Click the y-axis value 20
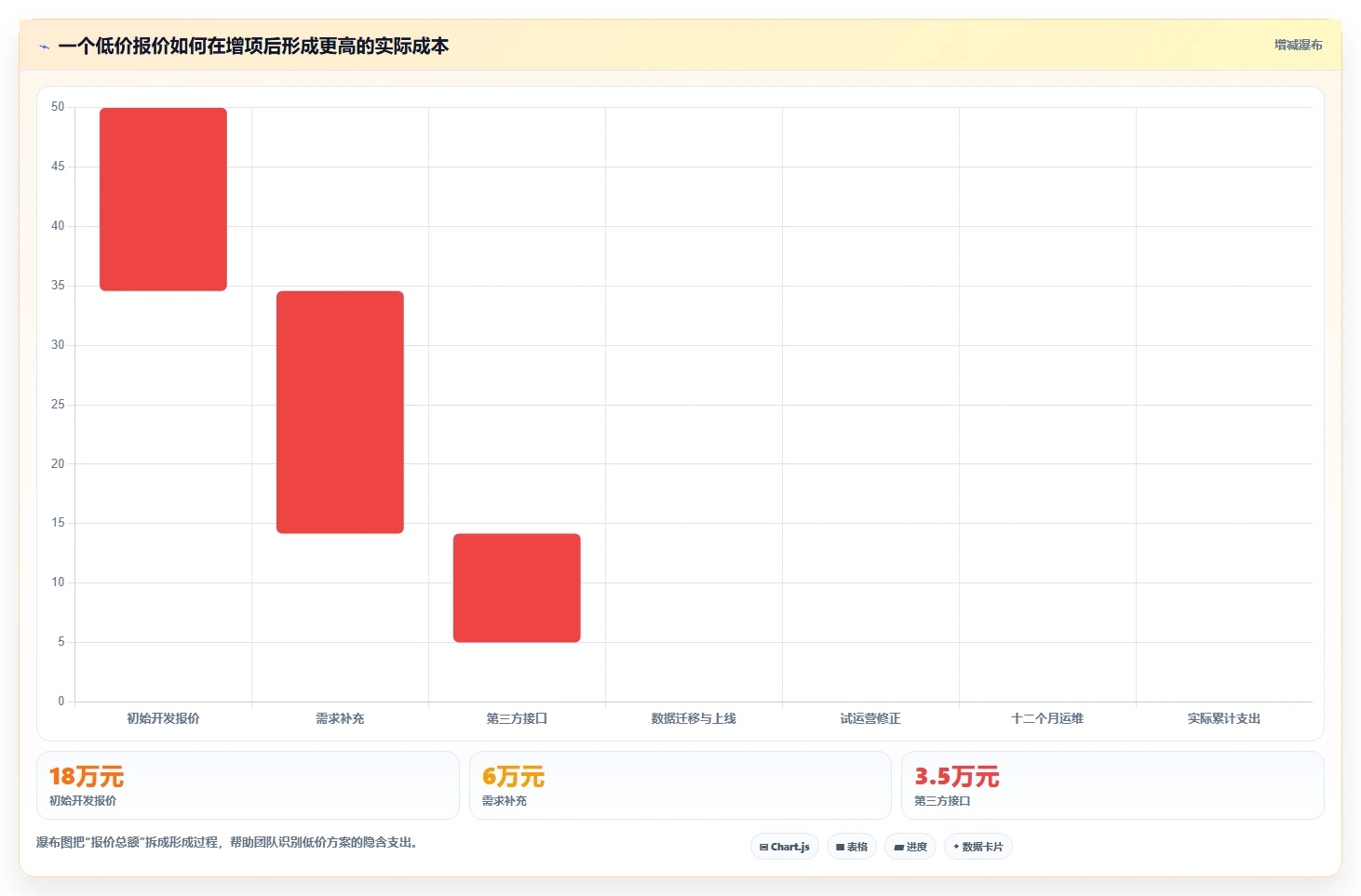The image size is (1361, 896). pyautogui.click(x=58, y=463)
